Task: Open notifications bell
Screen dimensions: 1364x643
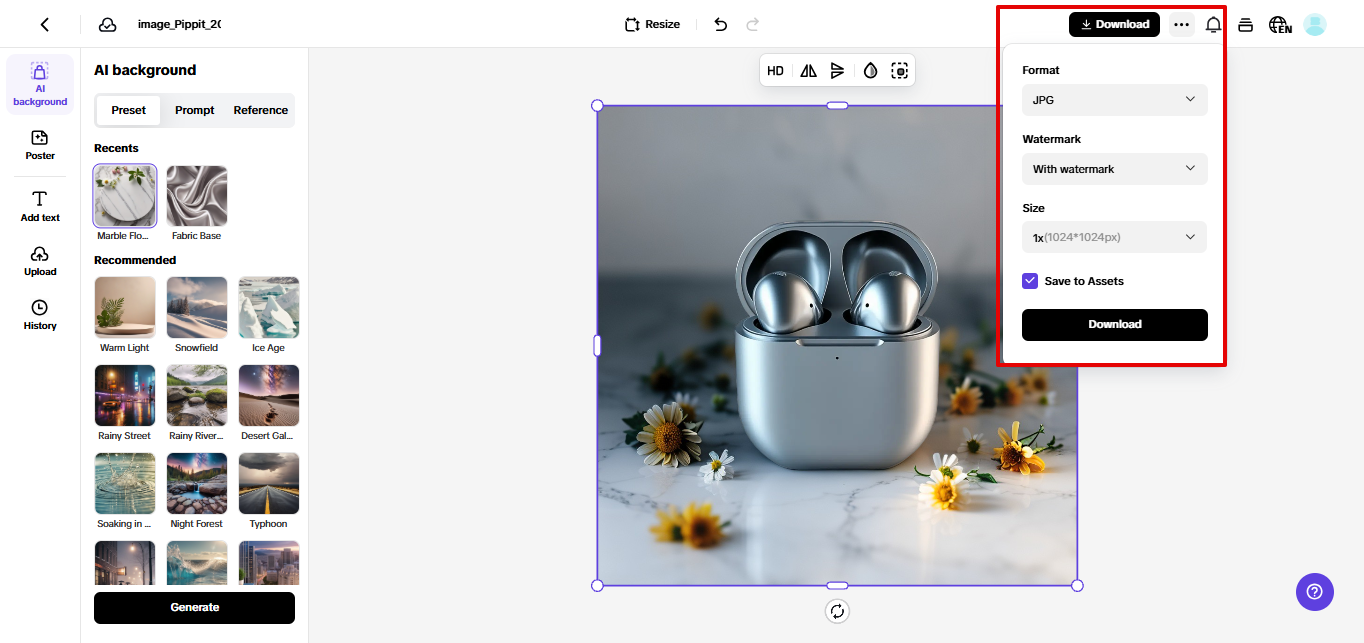Action: click(x=1213, y=23)
